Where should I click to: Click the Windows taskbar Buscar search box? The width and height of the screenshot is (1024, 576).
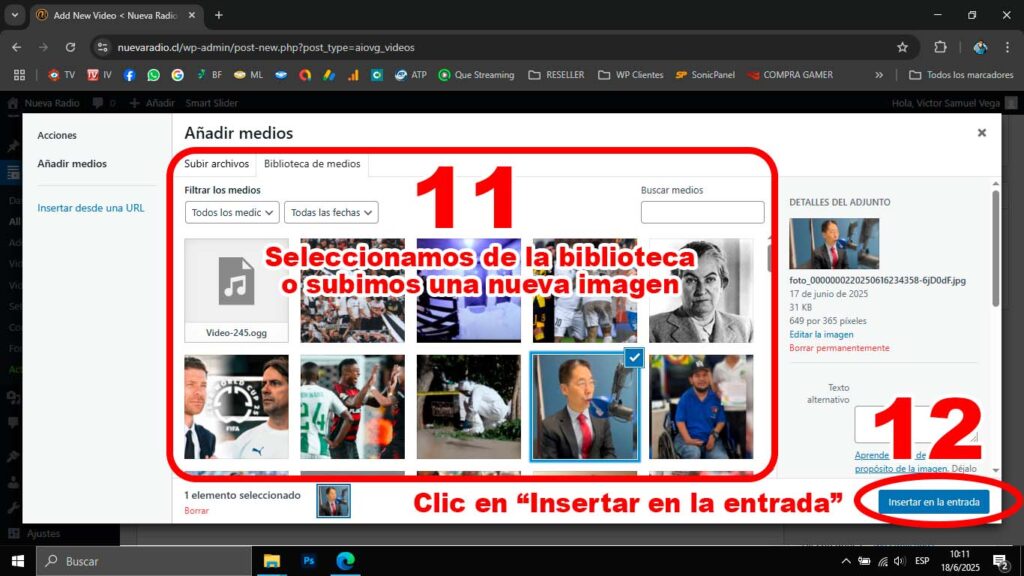pos(144,561)
